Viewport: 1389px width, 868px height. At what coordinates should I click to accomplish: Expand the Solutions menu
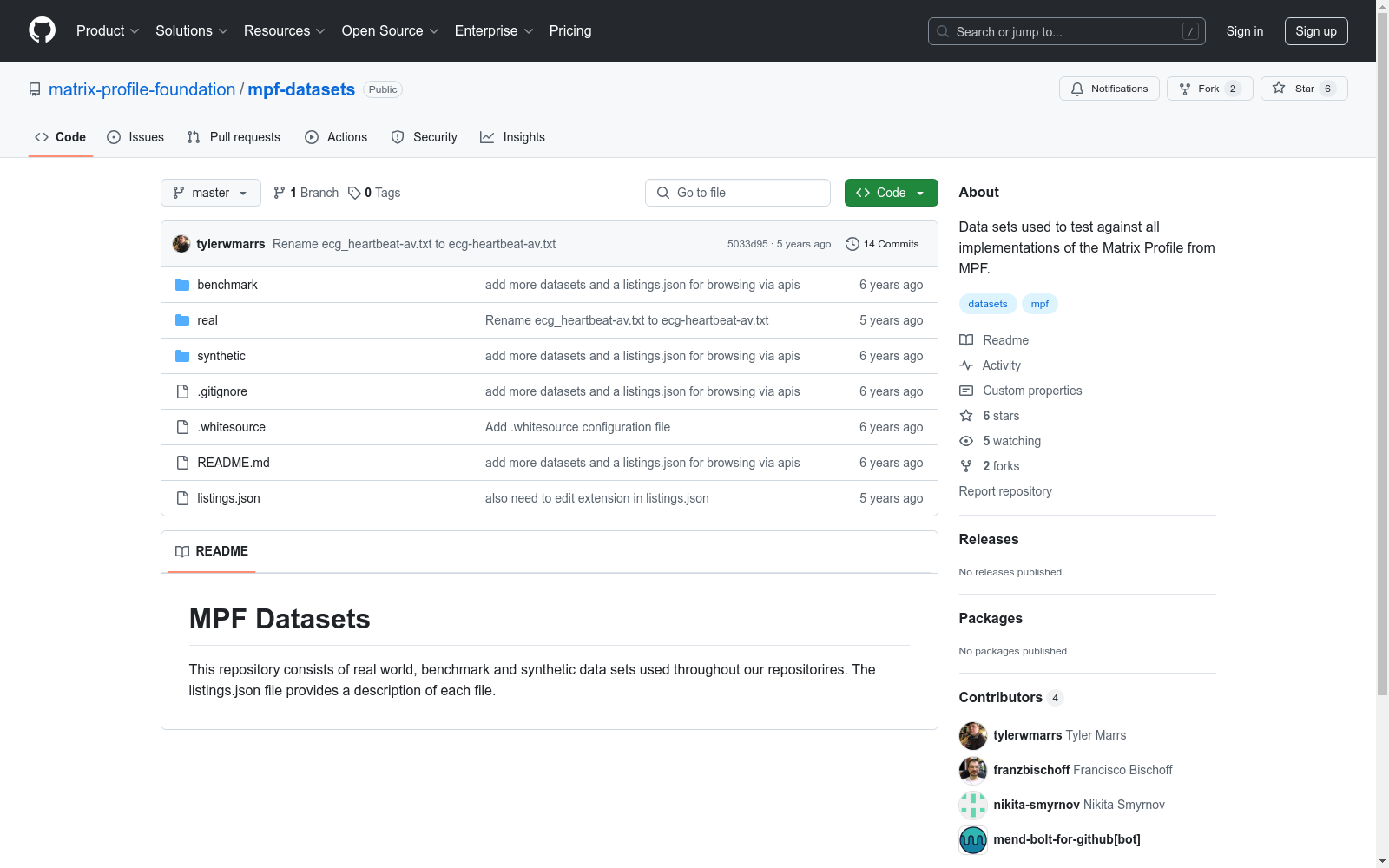[x=192, y=31]
